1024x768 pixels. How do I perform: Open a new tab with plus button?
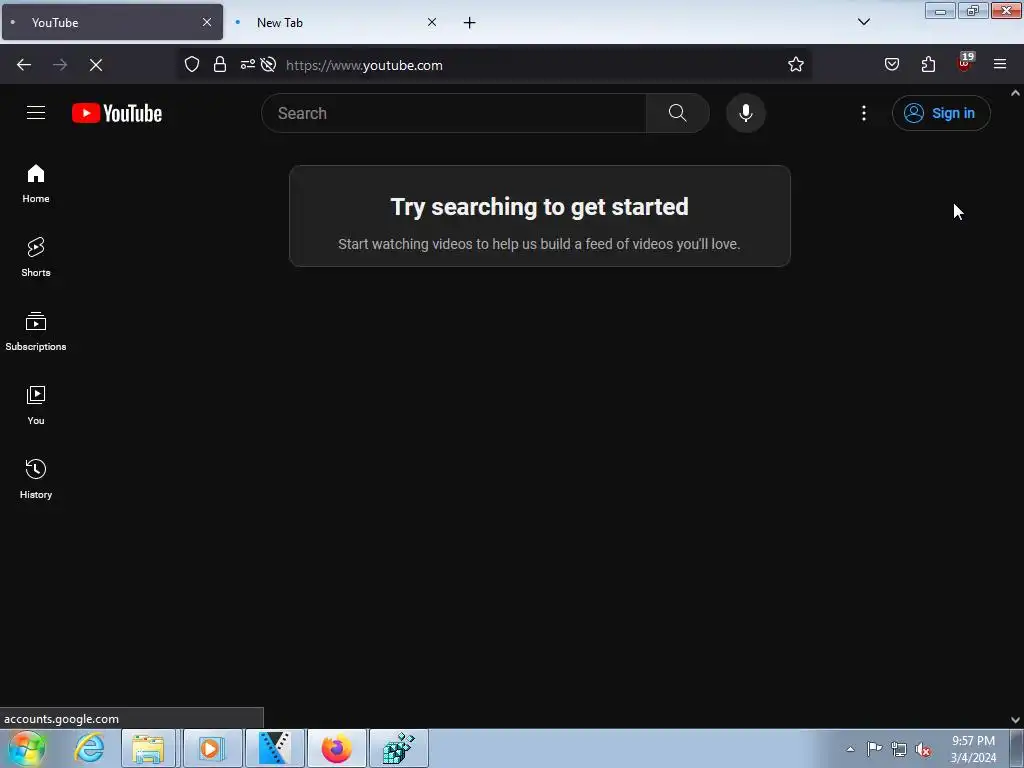coord(469,23)
